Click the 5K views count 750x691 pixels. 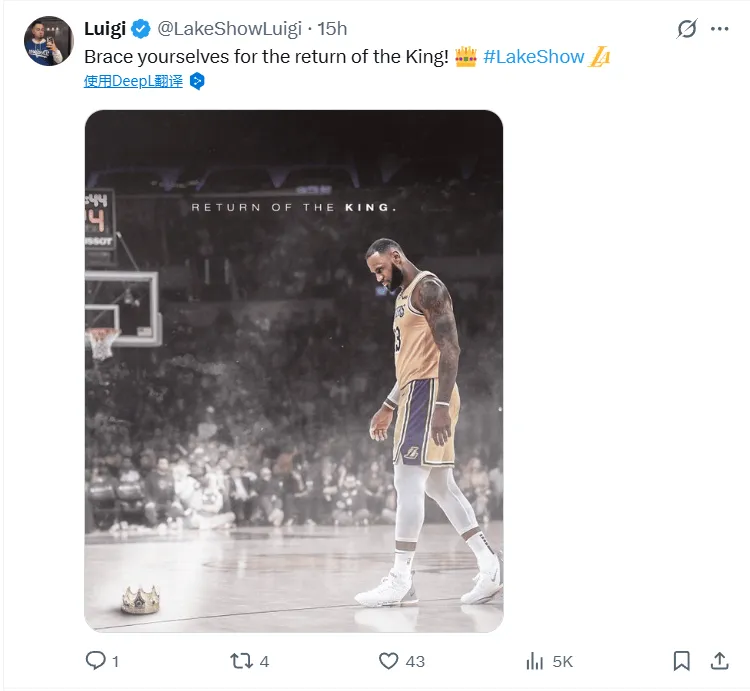[x=562, y=661]
